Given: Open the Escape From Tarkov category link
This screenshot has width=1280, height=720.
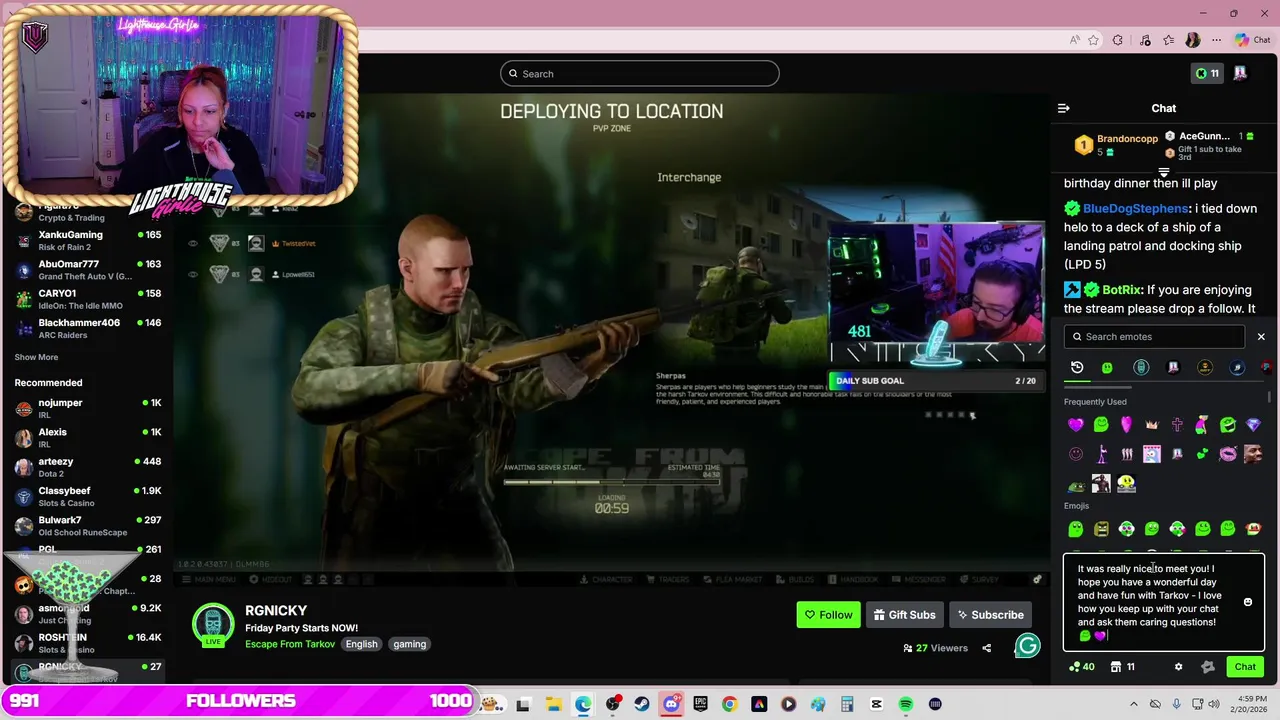Looking at the screenshot, I should click(290, 644).
